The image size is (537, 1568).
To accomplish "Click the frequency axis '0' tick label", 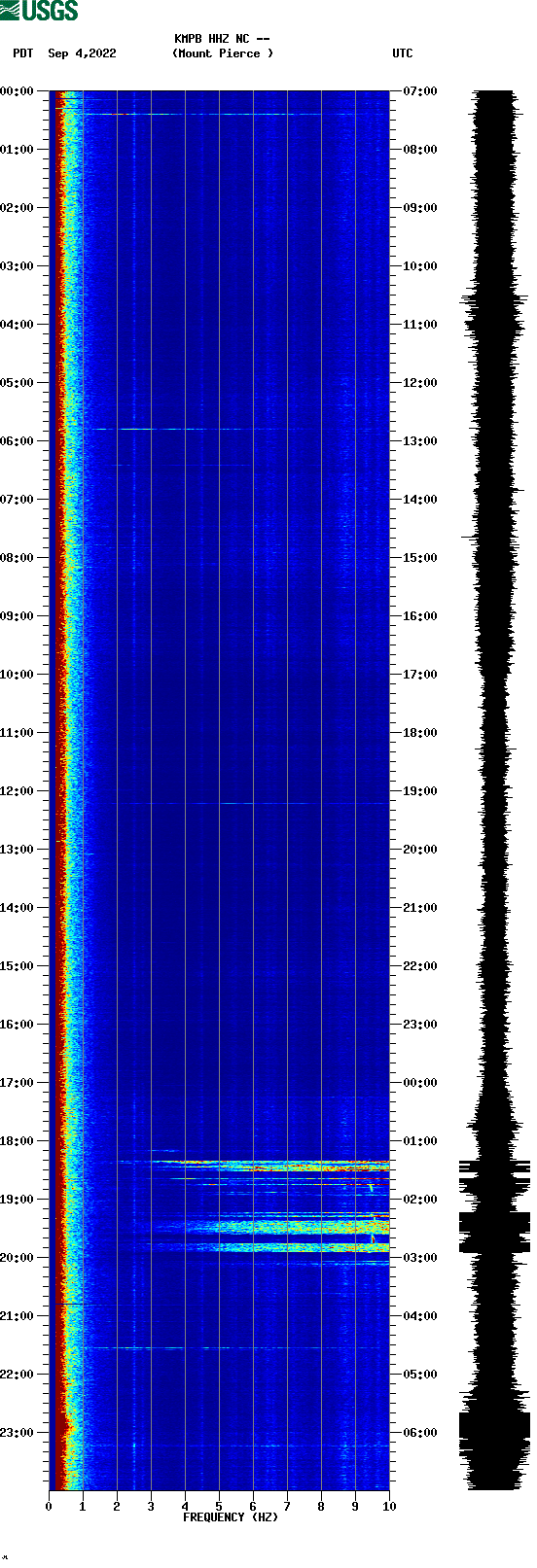I will point(49,1507).
